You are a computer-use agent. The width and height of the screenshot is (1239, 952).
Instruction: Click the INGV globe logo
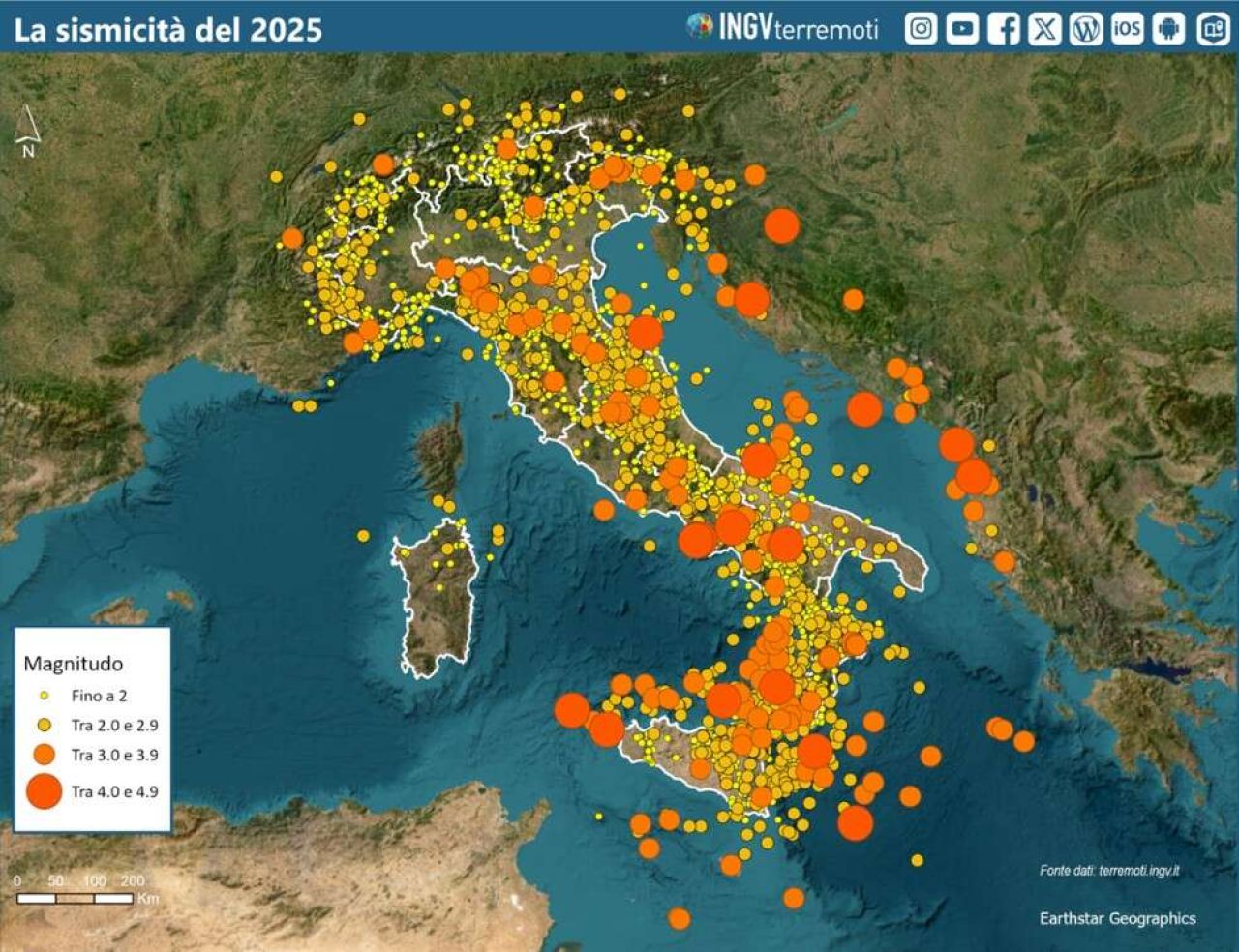699,26
